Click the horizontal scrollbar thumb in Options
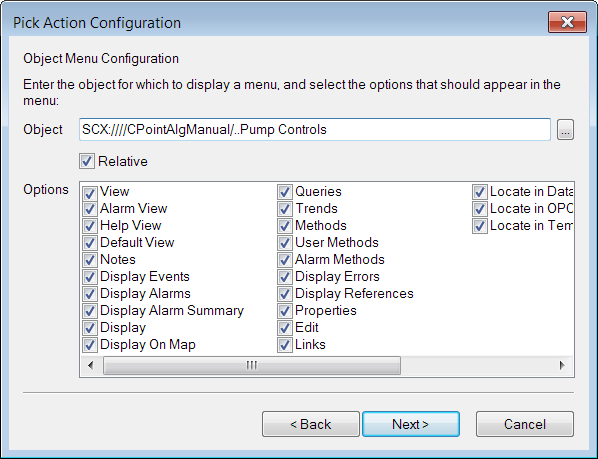The height and width of the screenshot is (459, 598). tap(252, 365)
